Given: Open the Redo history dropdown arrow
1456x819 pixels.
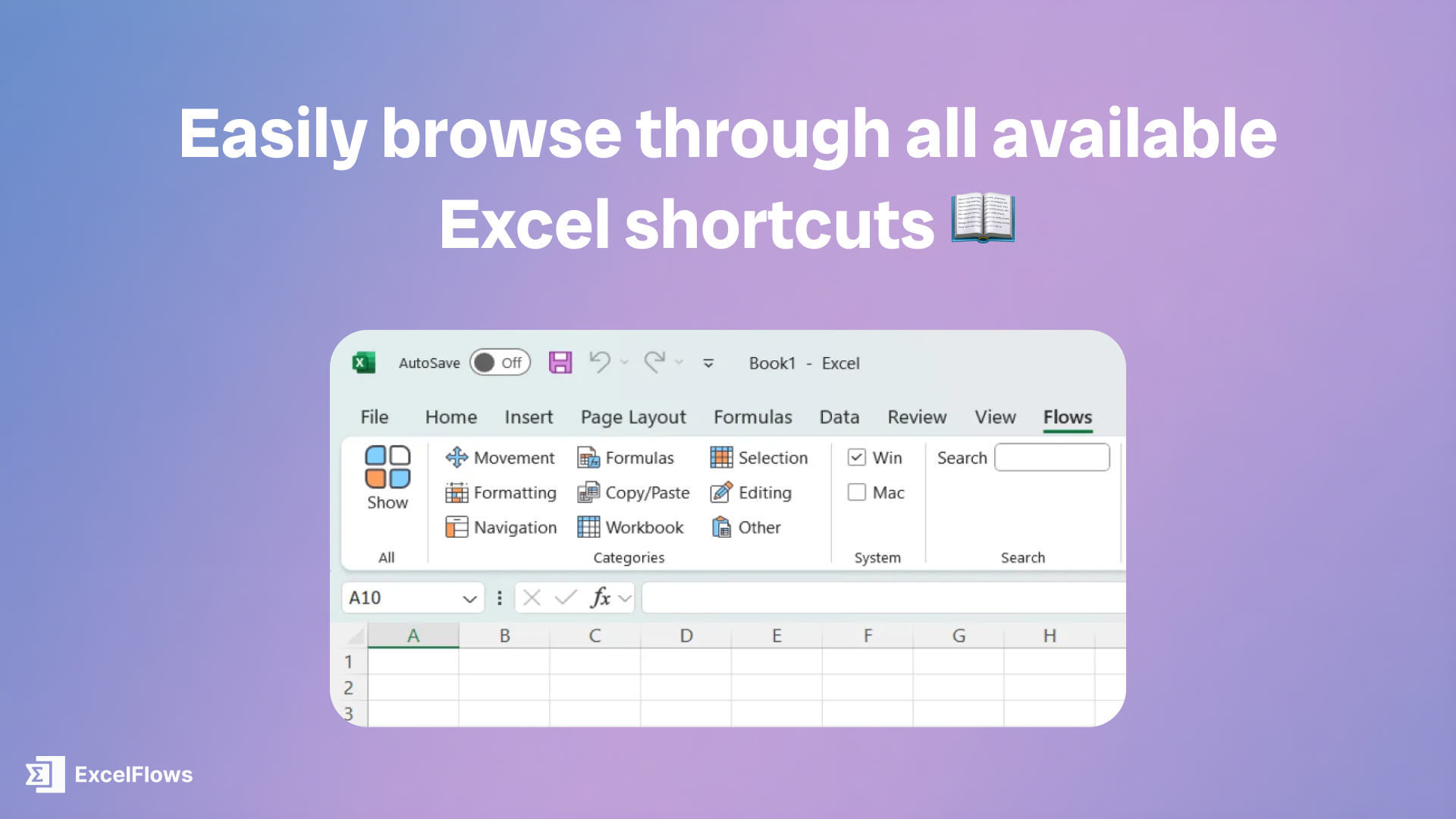Looking at the screenshot, I should (x=679, y=363).
